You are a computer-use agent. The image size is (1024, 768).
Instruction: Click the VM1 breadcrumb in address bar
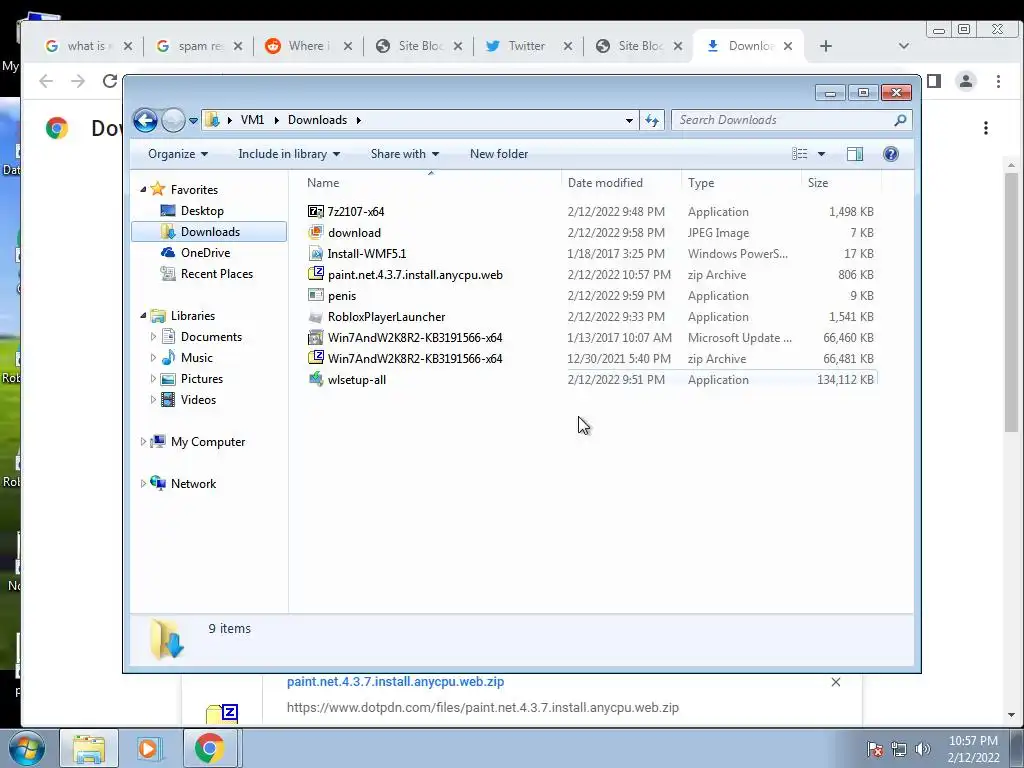click(x=252, y=120)
